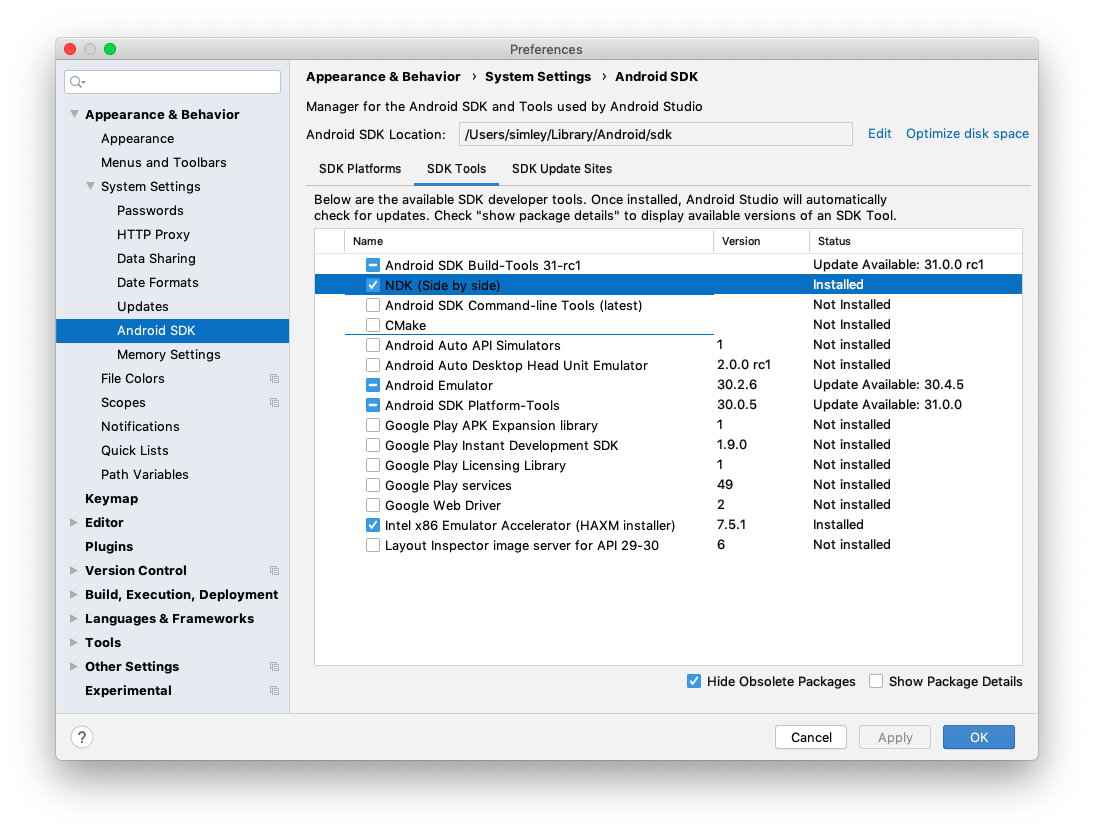1094x834 pixels.
Task: Click the project-level icon beside Version Control
Action: (274, 571)
